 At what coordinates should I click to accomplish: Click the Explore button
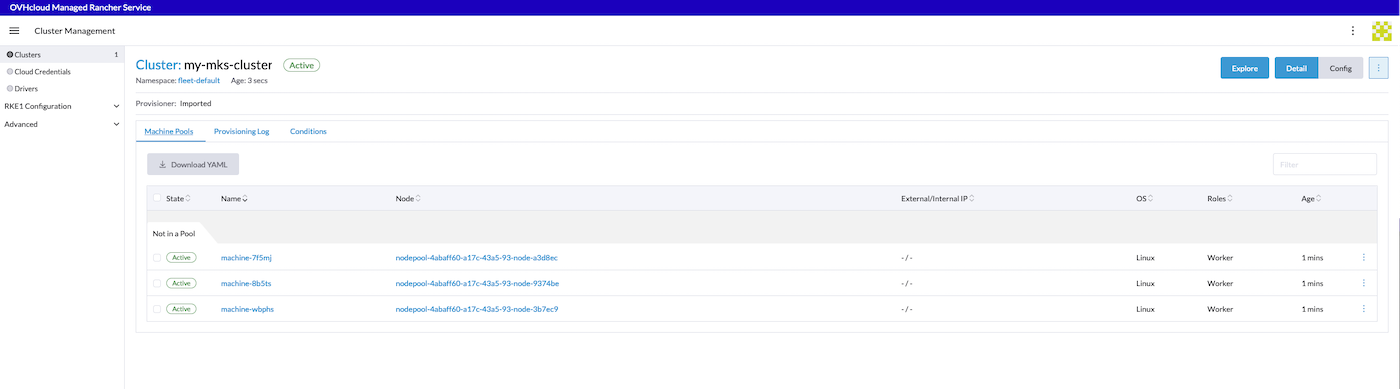(1244, 68)
